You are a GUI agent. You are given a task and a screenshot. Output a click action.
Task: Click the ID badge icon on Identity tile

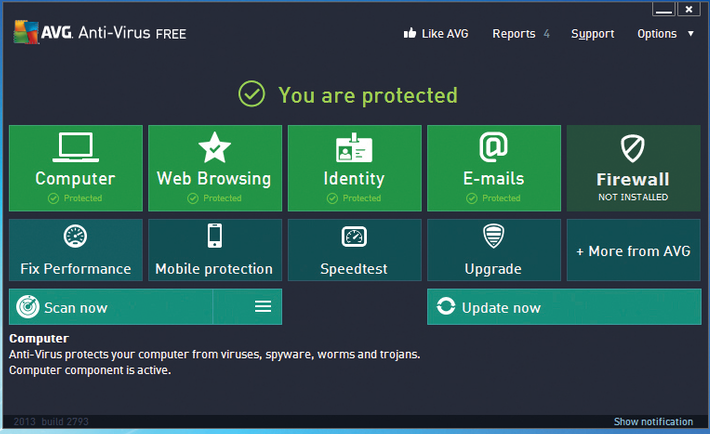coord(354,148)
